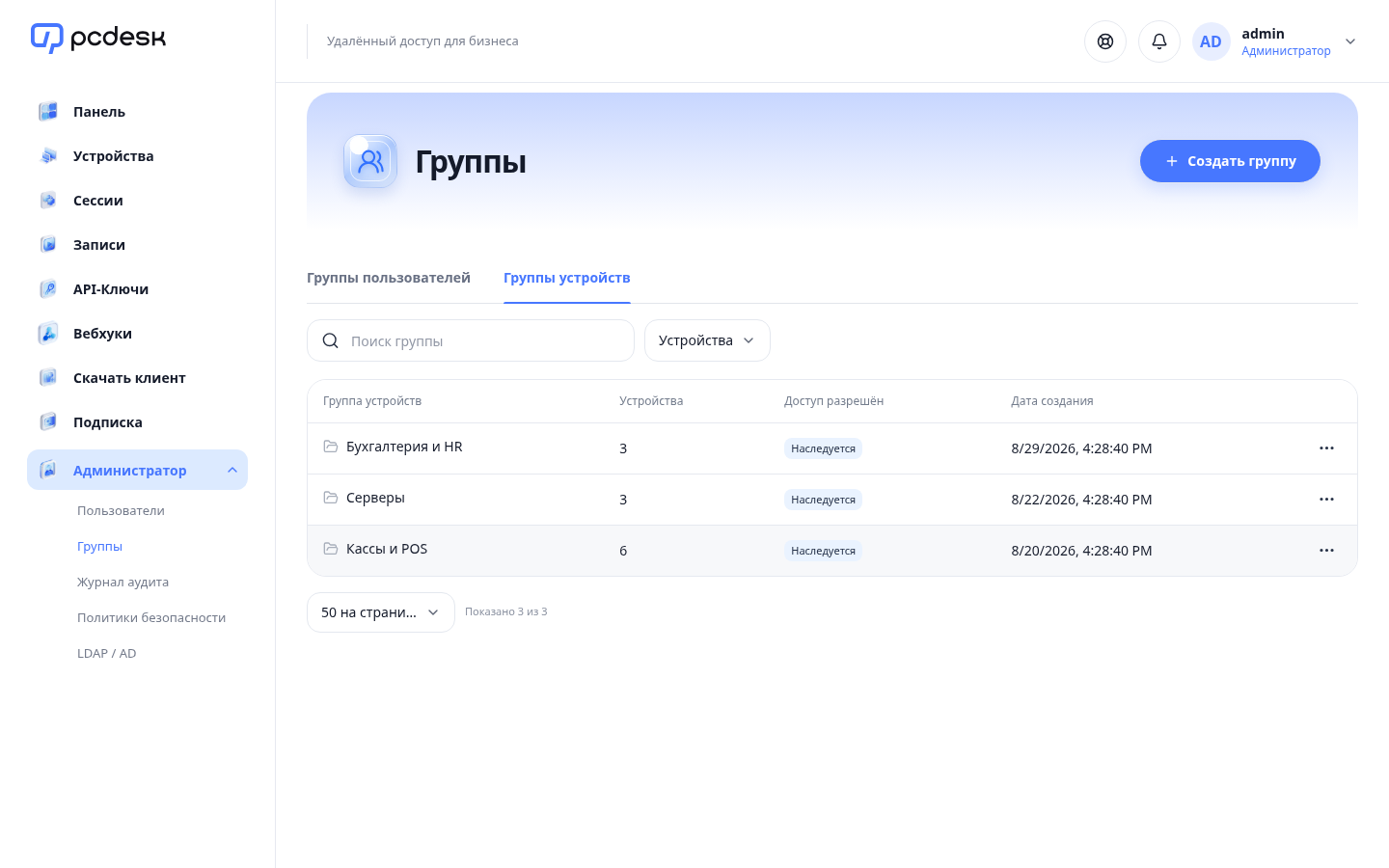Click folder icon of Бухгалтерия и HR
Image resolution: width=1389 pixels, height=868 pixels.
(x=331, y=447)
